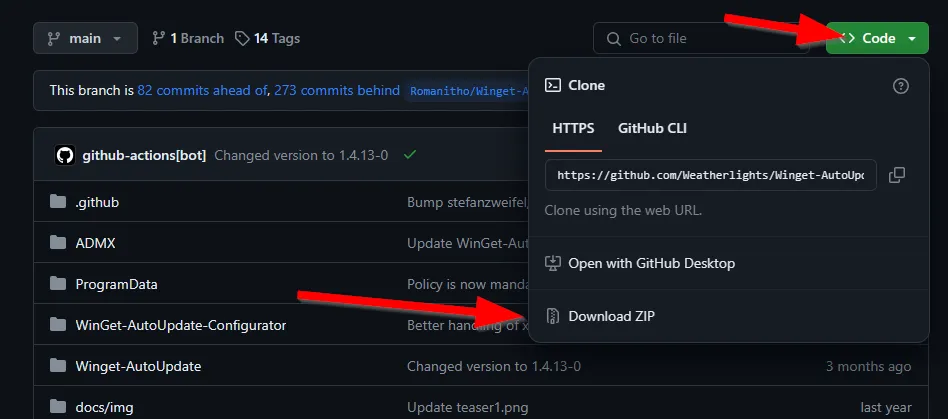Image resolution: width=948 pixels, height=419 pixels.
Task: Open the ADMX folder
Action: (95, 243)
